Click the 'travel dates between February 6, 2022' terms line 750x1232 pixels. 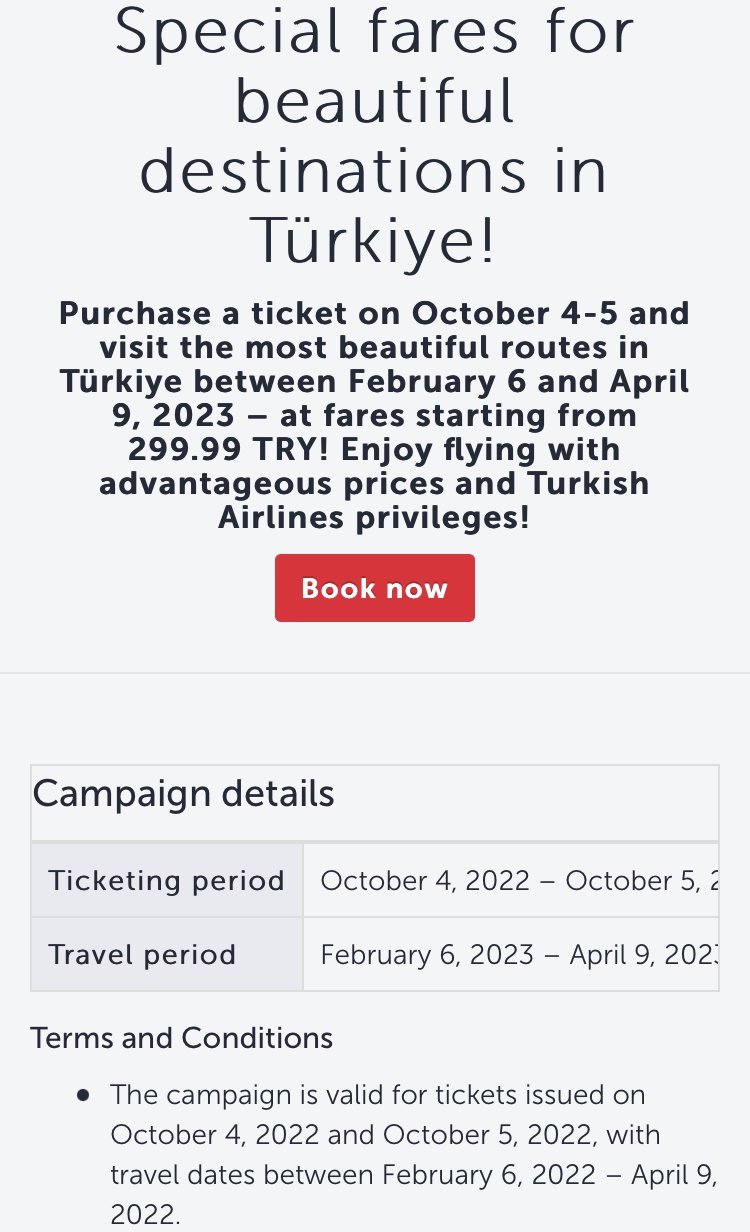pyautogui.click(x=414, y=1176)
